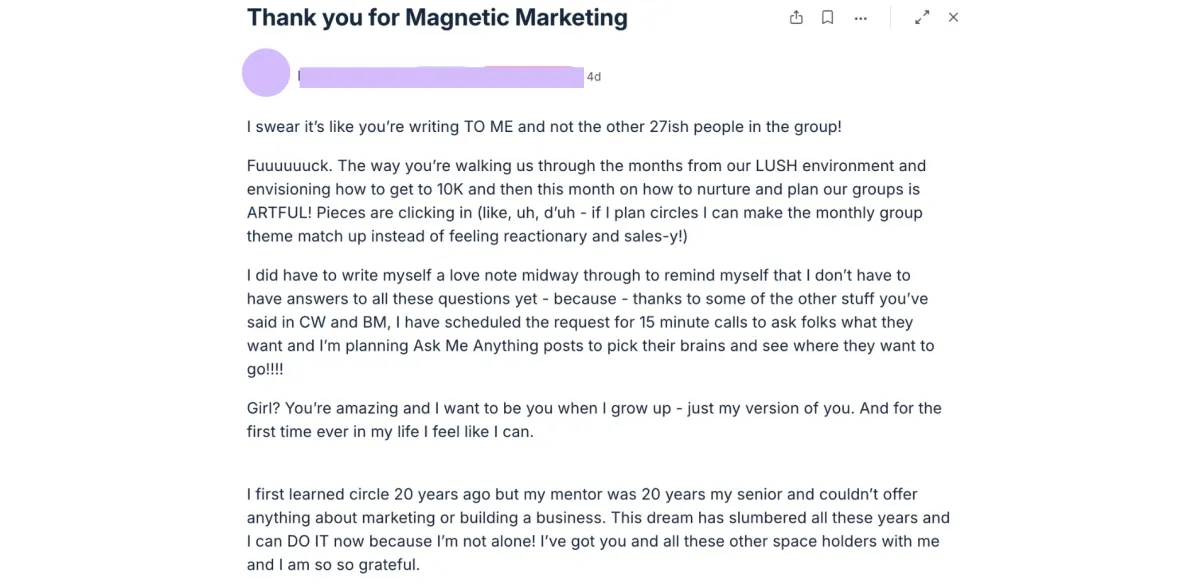Click the paragraph starting "Girl? You're amazing"
Screen dimensions: 1200x584
tap(594, 420)
